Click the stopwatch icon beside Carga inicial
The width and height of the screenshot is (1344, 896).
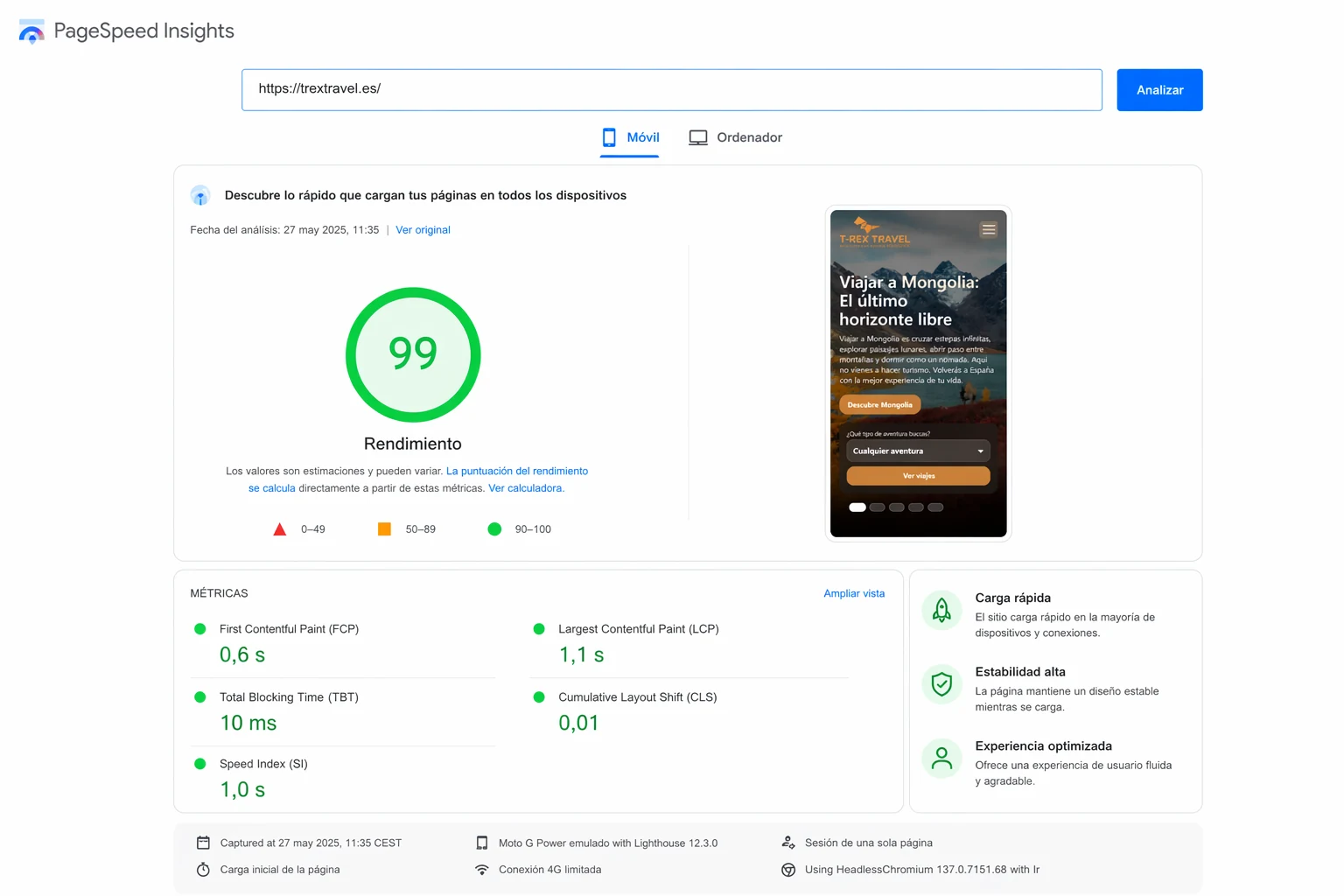pos(203,870)
